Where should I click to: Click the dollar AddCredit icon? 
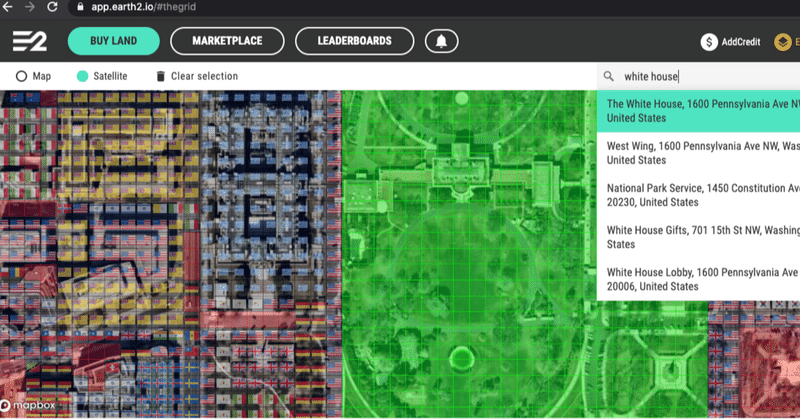(709, 42)
